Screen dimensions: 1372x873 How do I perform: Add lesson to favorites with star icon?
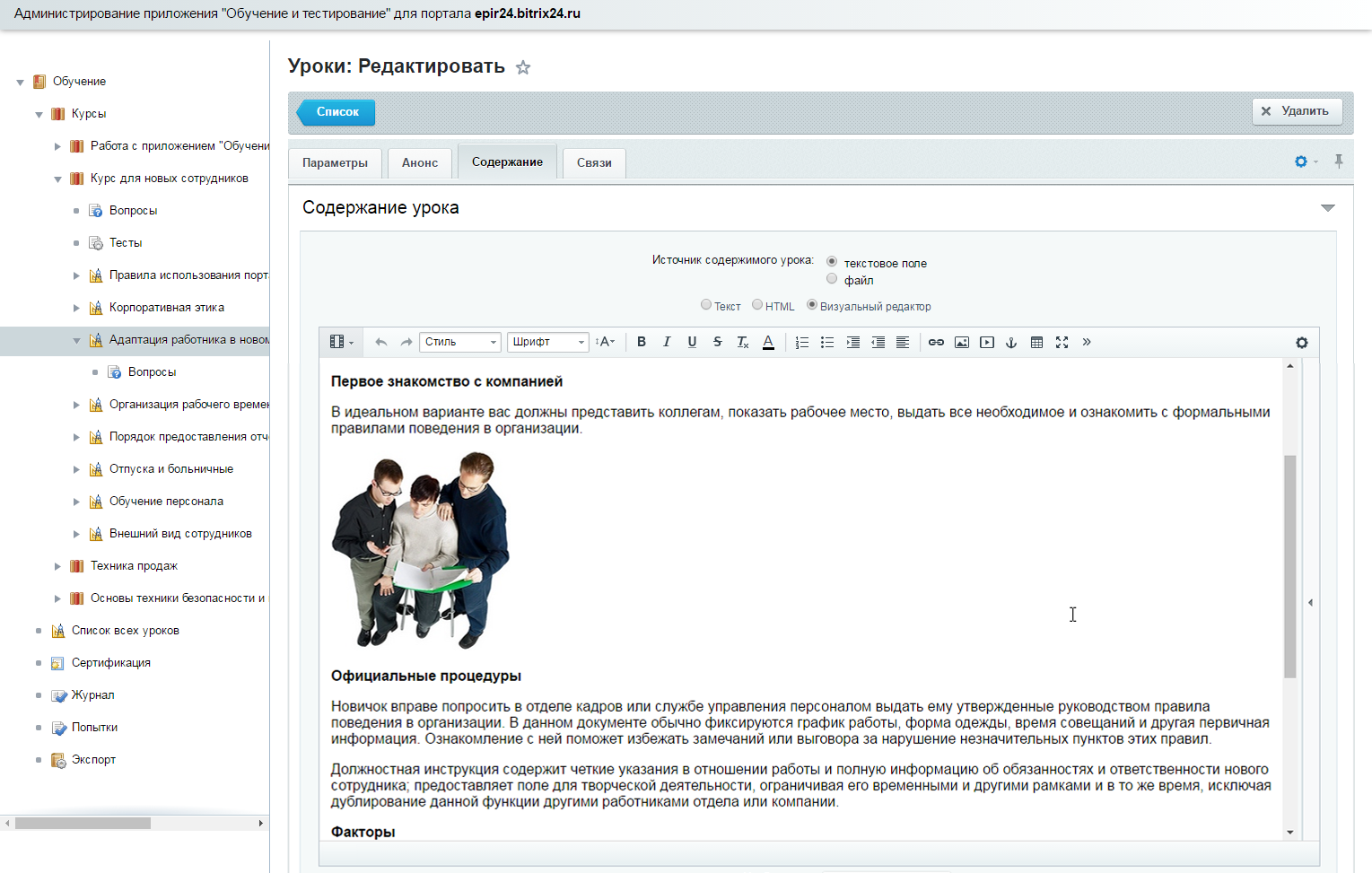pyautogui.click(x=523, y=67)
